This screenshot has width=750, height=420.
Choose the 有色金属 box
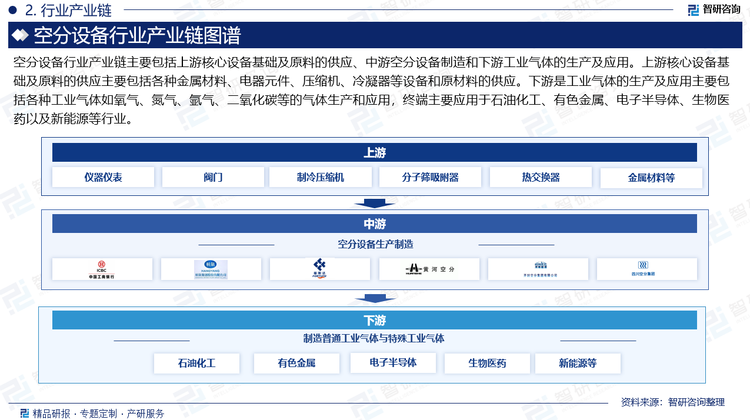tap(297, 363)
